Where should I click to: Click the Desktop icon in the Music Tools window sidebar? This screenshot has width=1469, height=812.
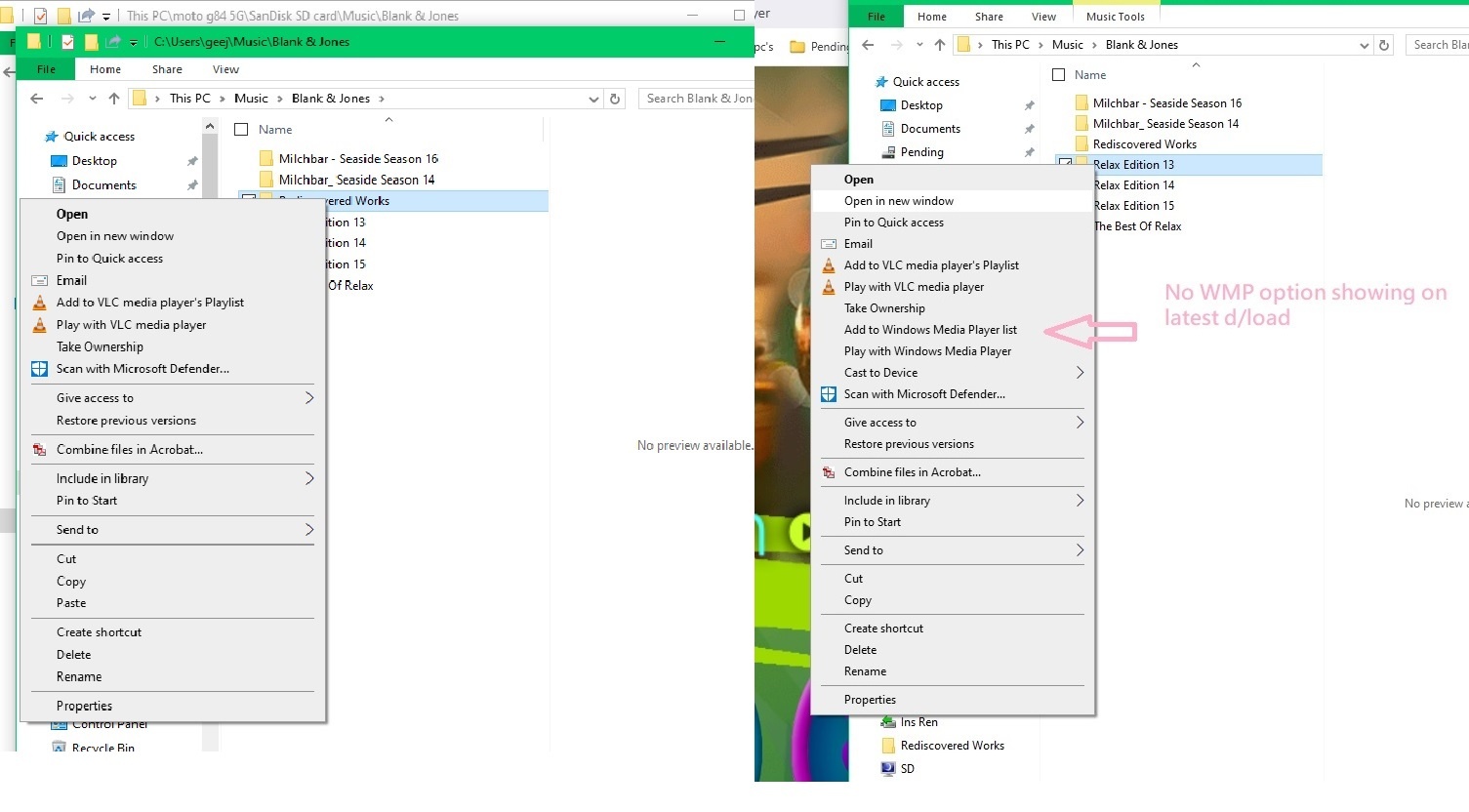click(x=888, y=105)
